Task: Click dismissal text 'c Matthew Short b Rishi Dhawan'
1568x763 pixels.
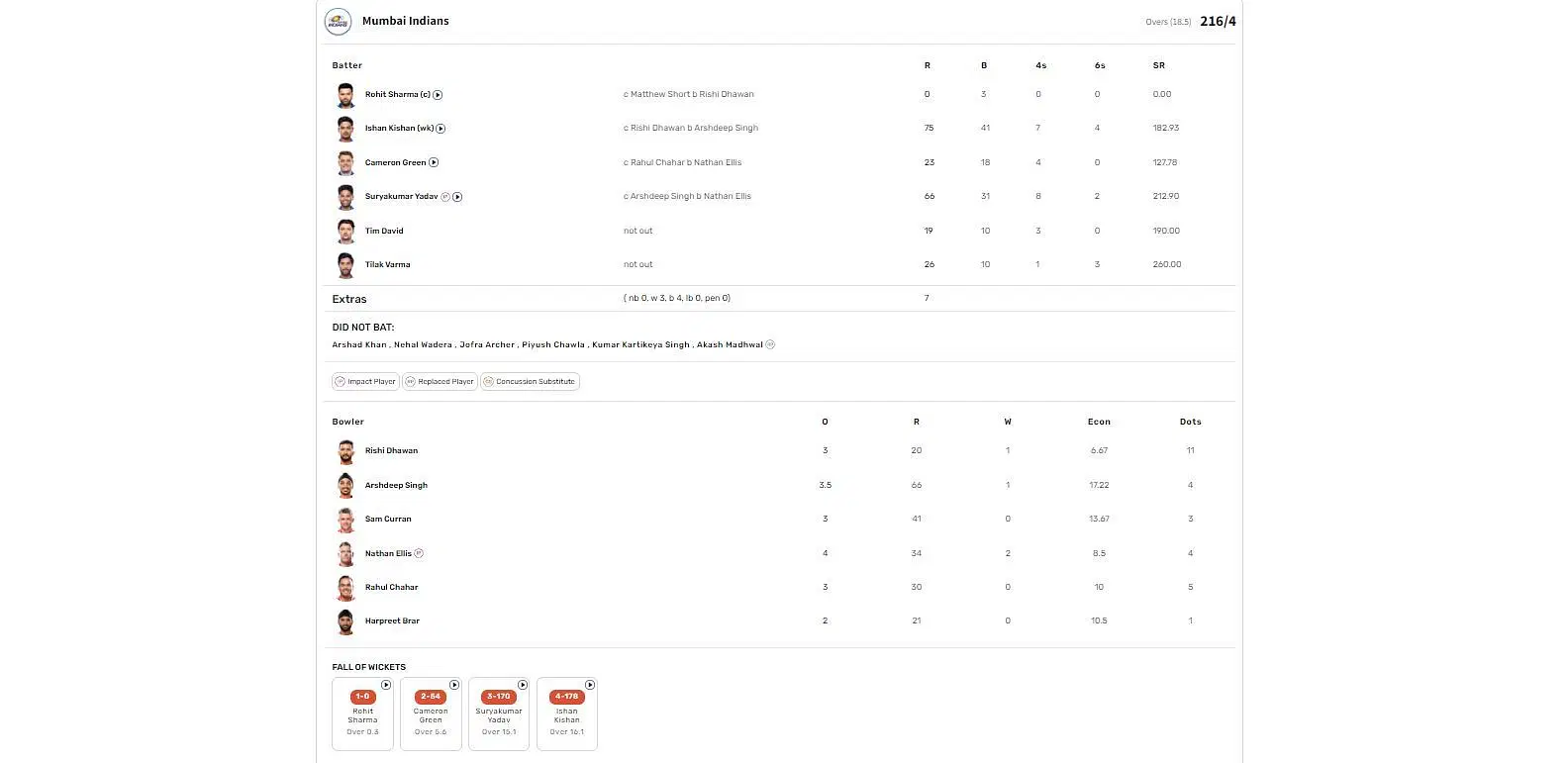Action: [x=689, y=95]
